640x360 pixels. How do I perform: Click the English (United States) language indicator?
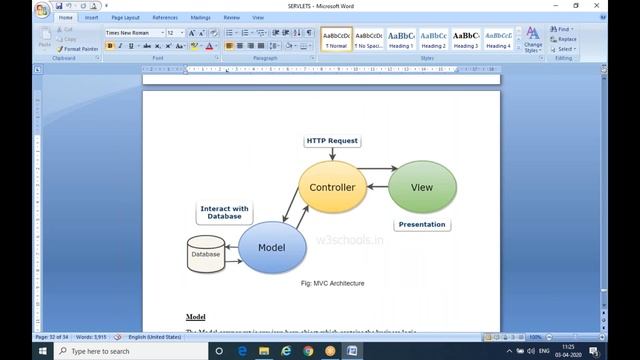(155, 337)
